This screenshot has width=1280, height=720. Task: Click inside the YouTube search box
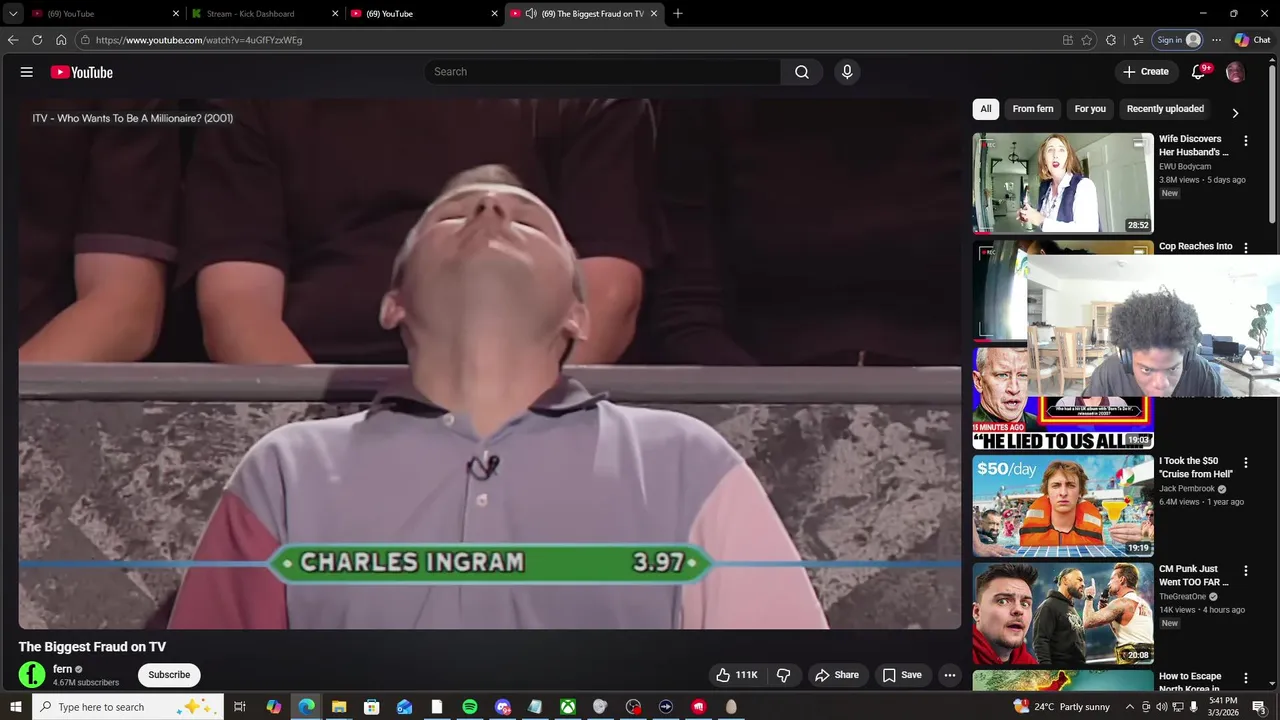tap(603, 72)
